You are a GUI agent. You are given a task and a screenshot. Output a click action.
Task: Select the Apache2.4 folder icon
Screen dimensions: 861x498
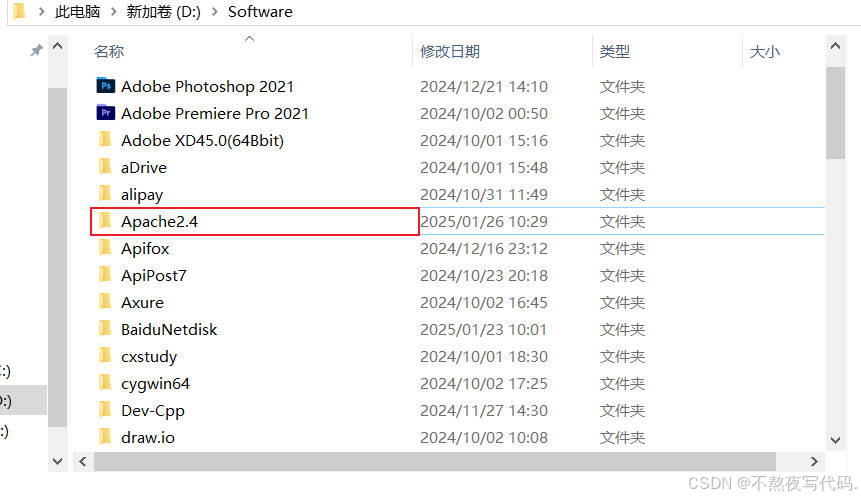click(x=104, y=221)
